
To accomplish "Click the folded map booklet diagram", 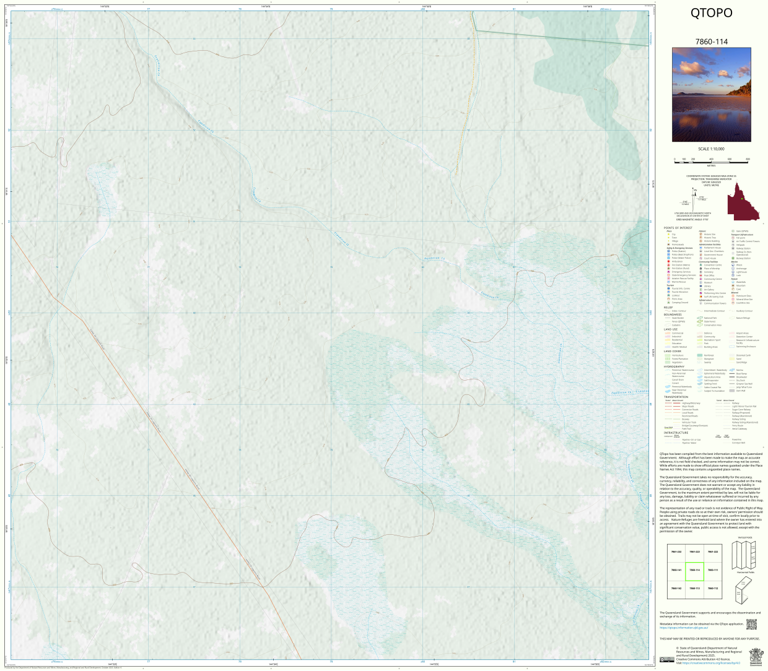I will click(743, 590).
